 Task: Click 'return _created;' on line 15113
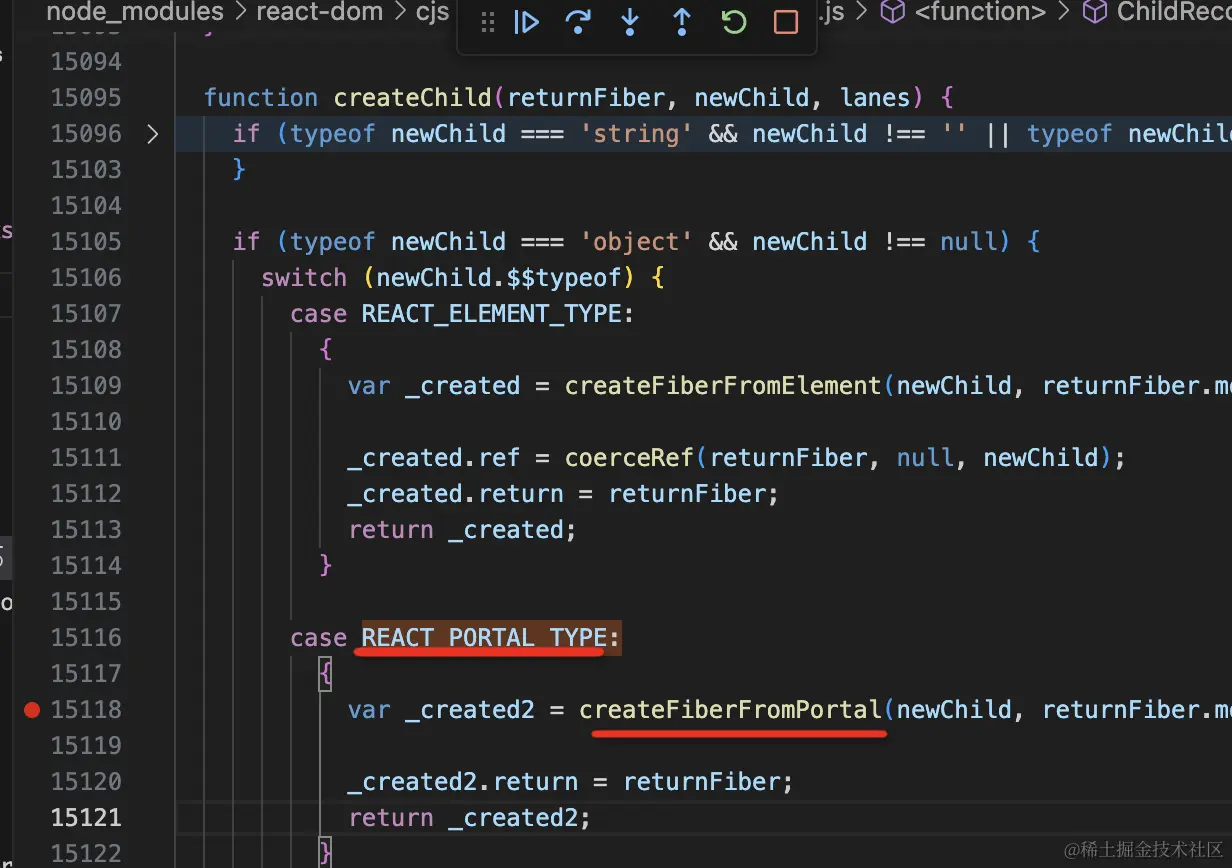(463, 530)
